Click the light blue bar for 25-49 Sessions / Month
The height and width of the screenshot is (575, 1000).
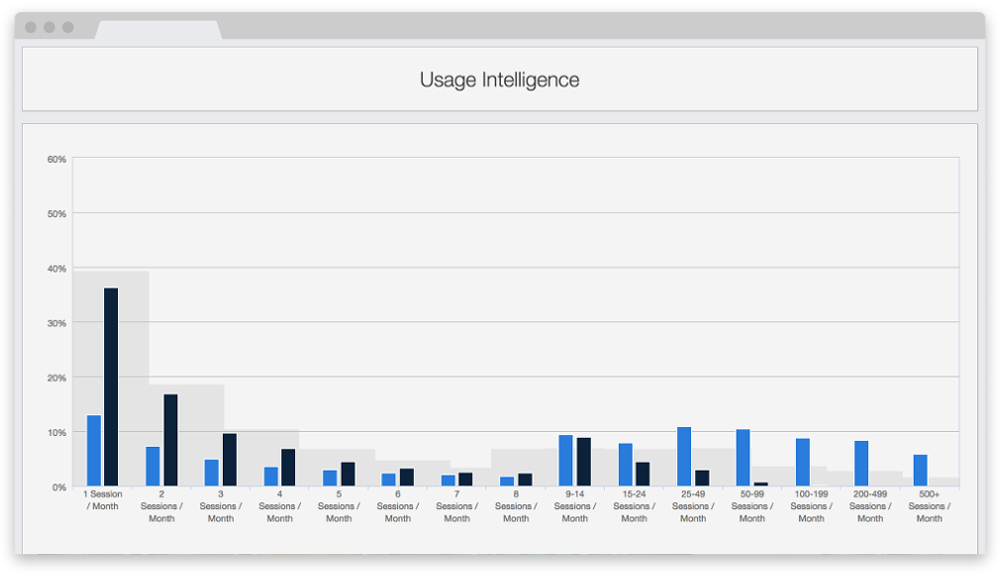coord(684,457)
